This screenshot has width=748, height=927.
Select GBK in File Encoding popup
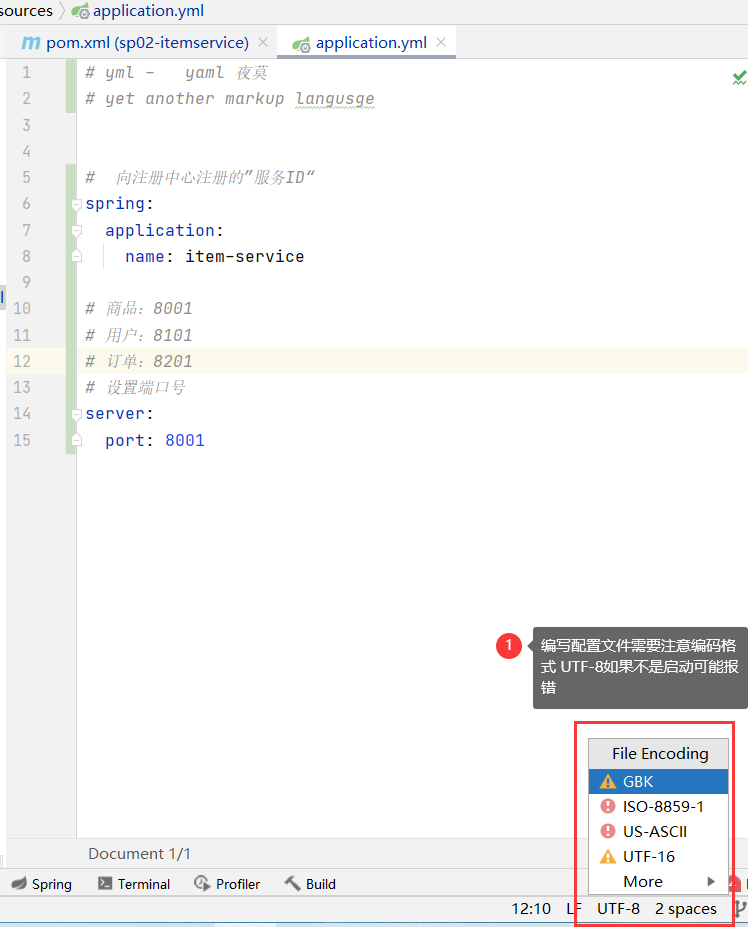[x=658, y=782]
